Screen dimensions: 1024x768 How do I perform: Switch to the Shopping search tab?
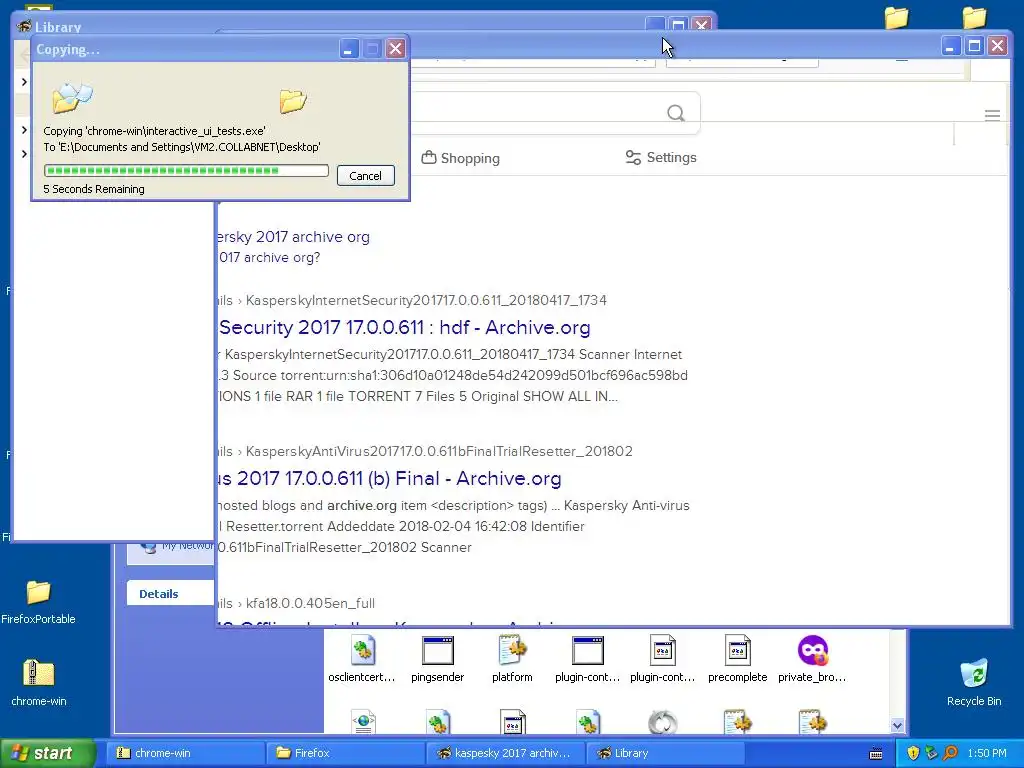[460, 158]
